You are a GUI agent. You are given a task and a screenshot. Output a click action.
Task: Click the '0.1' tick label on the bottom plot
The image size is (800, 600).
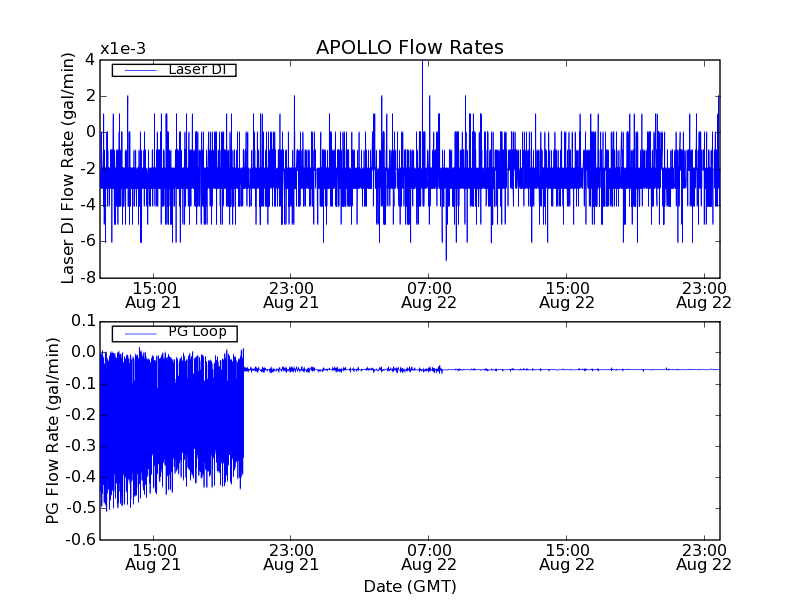[84, 321]
